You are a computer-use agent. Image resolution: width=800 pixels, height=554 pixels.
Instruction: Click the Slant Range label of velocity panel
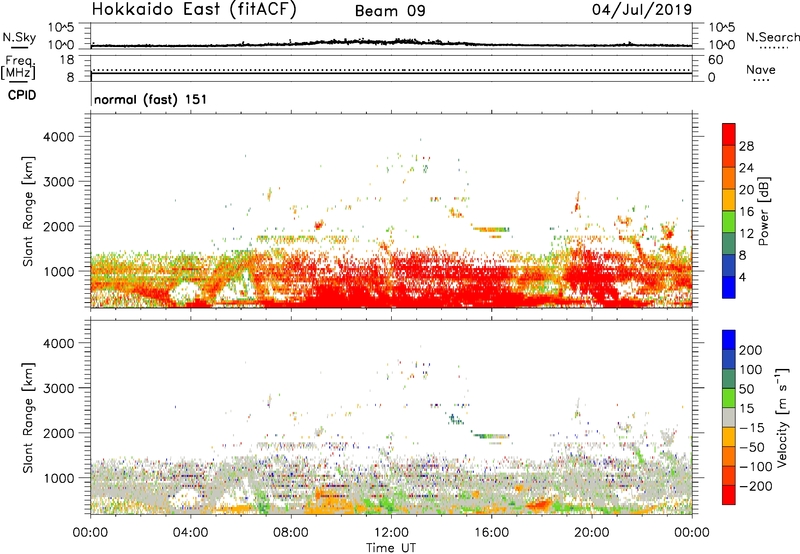coord(28,418)
